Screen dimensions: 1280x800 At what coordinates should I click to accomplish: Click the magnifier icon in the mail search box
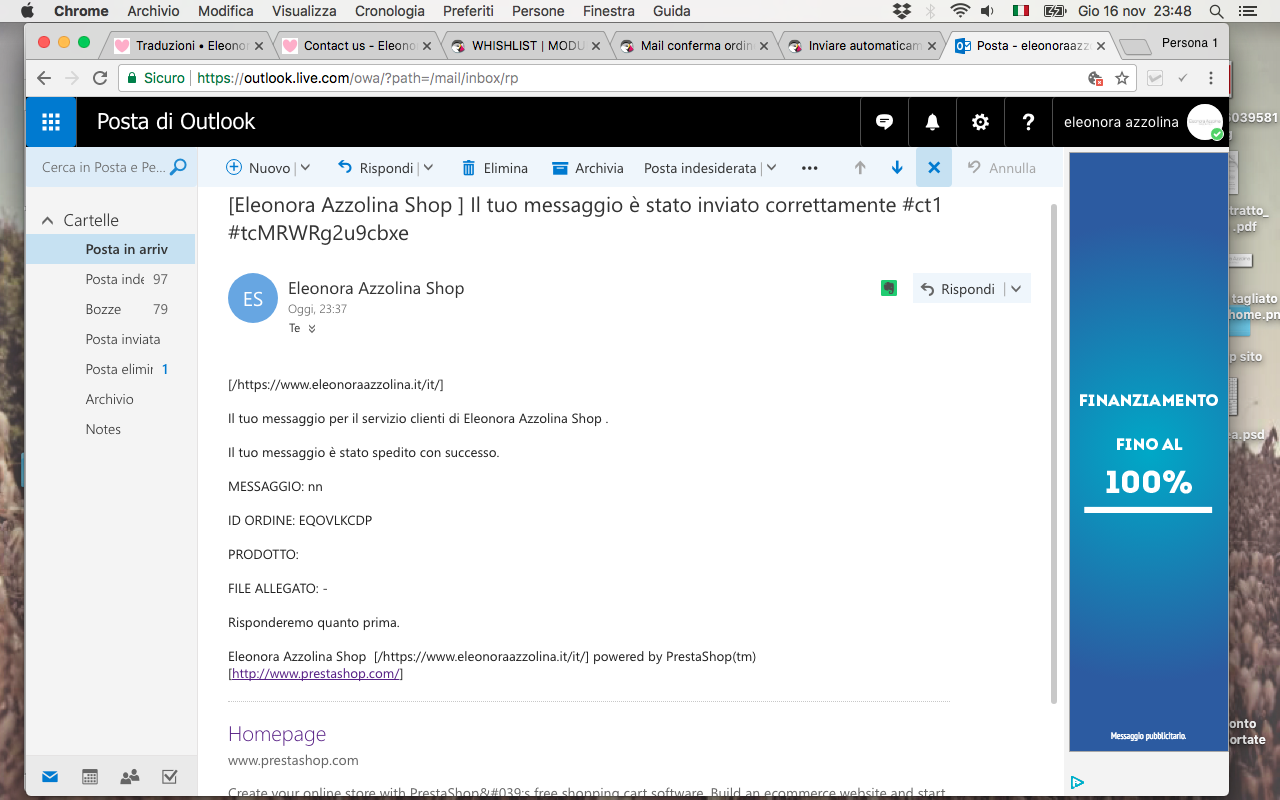(x=178, y=167)
